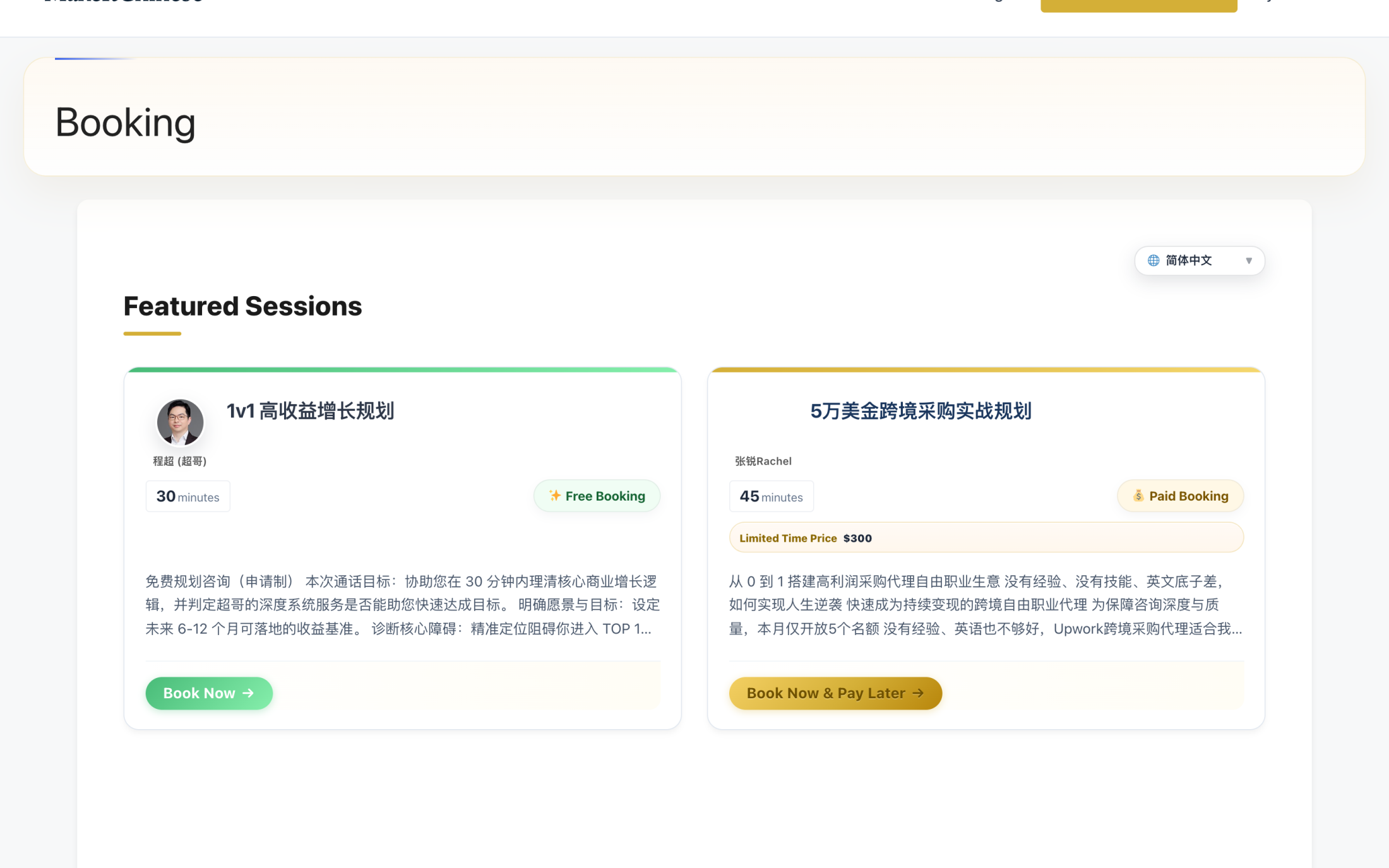Click the host name 程超 (超哥)

(x=180, y=461)
